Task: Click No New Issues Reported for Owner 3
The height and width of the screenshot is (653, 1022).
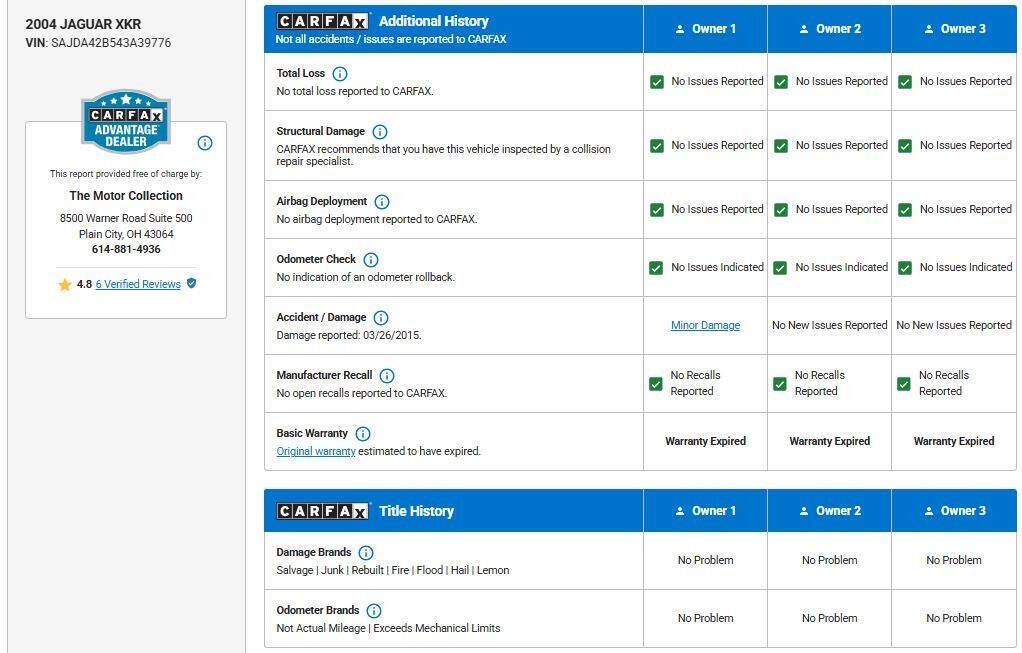Action: 954,325
